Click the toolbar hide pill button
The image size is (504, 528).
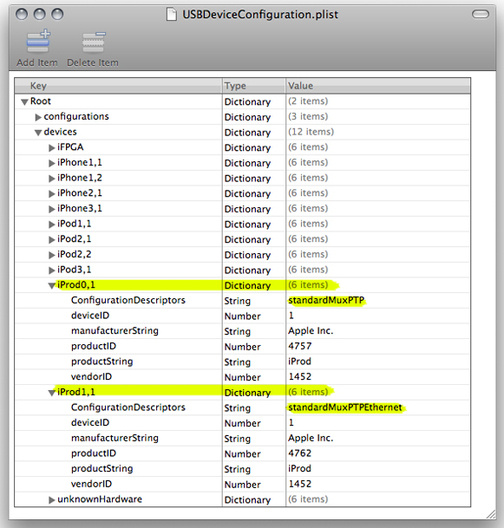point(480,14)
